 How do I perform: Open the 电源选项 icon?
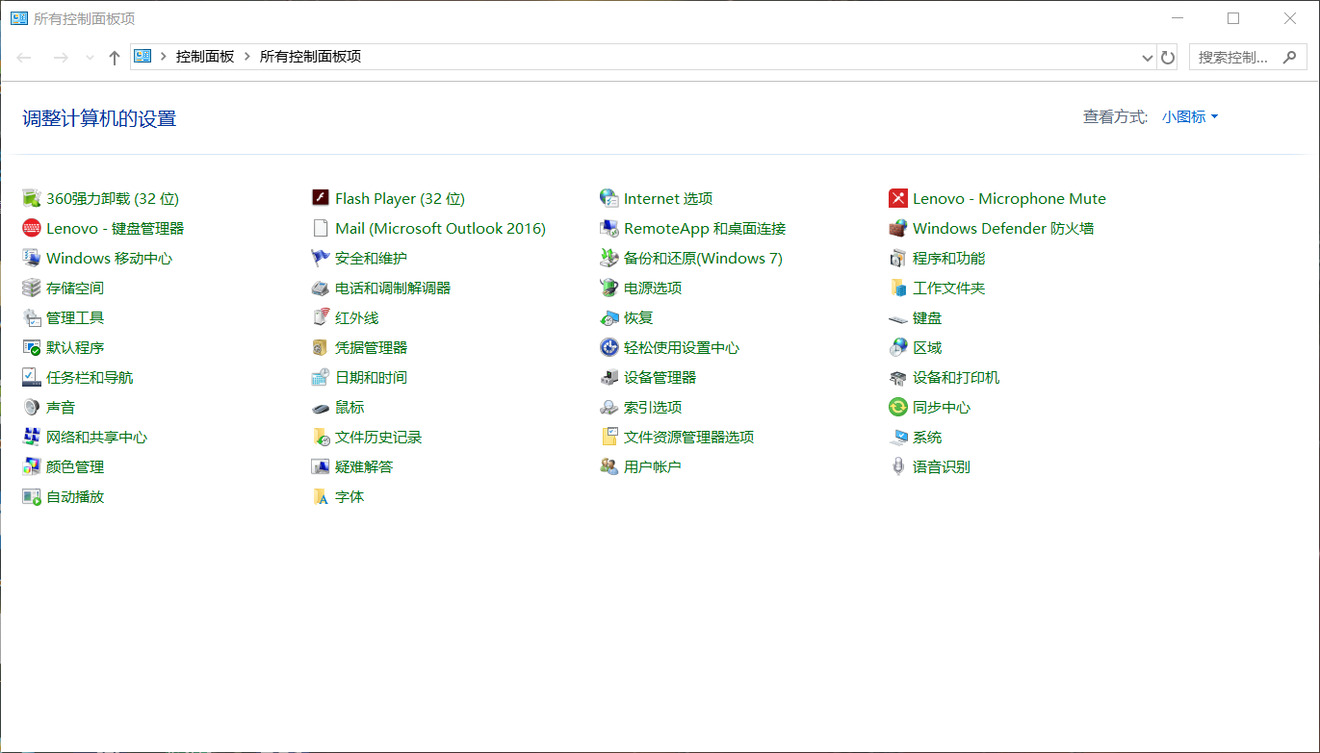(x=609, y=288)
